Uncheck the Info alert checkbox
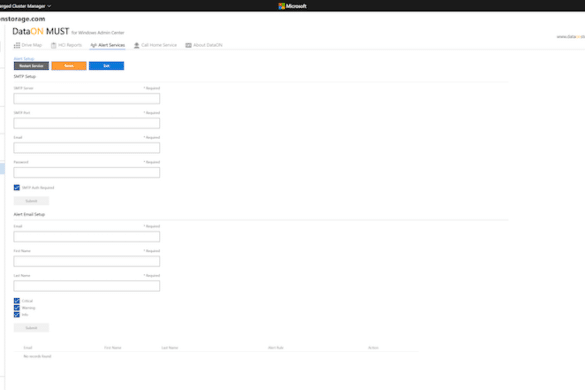 17,315
